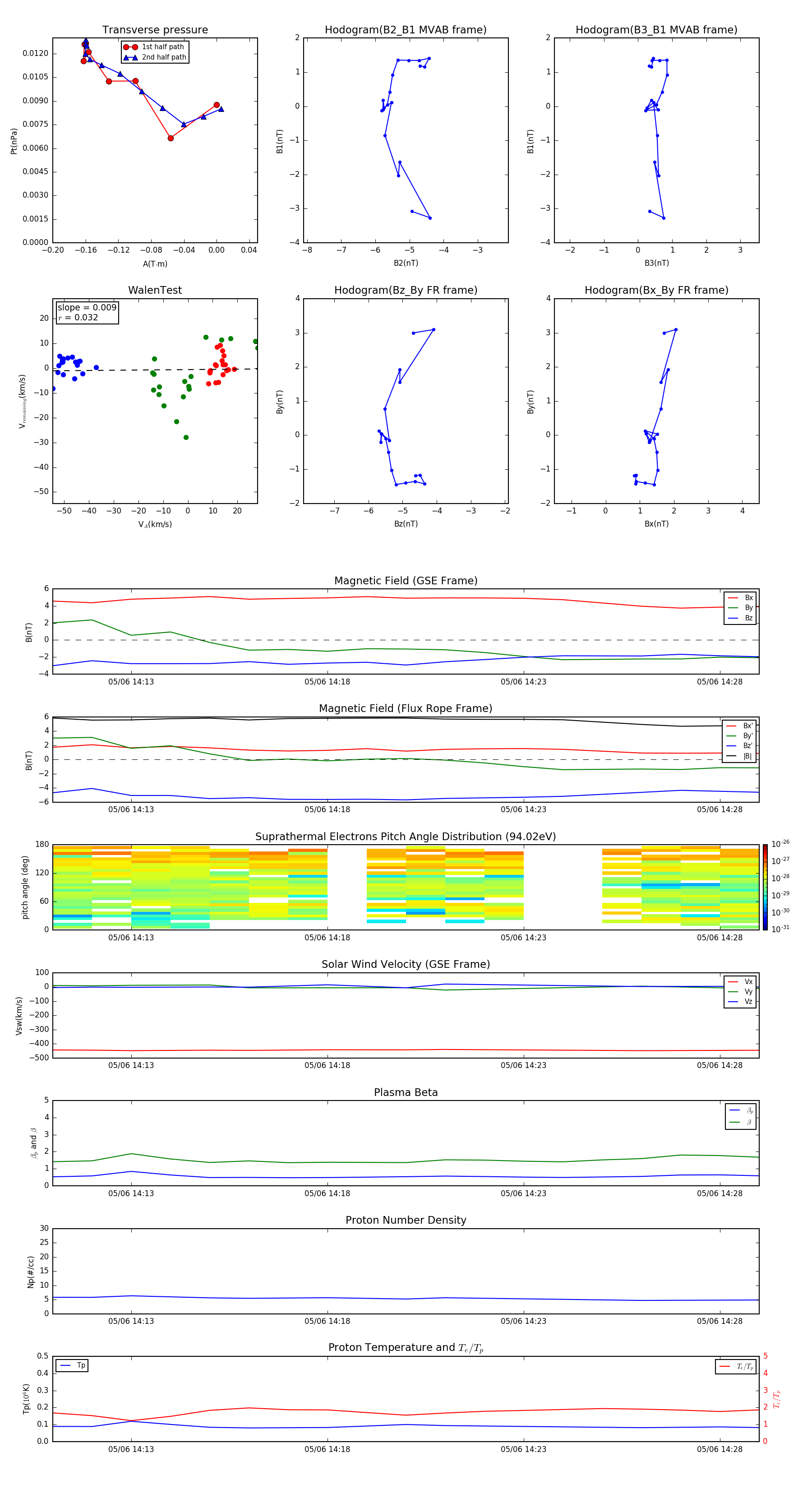Select the "Bz" entry in GSE field legend
Screen dimensions: 812x1489
point(741,619)
